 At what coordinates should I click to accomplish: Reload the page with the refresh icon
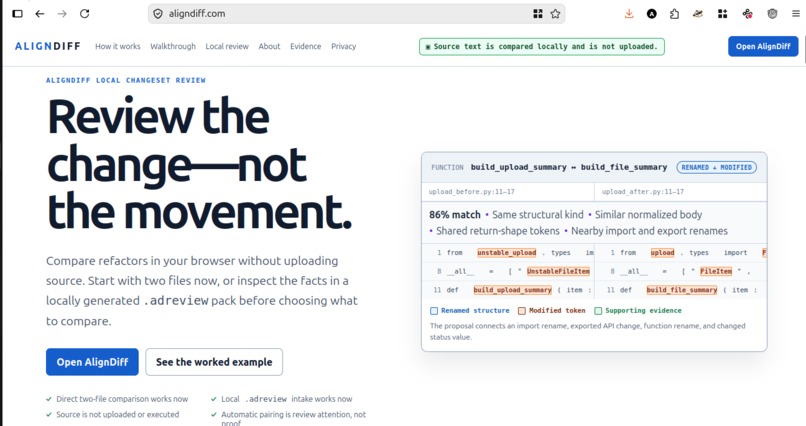(x=85, y=14)
